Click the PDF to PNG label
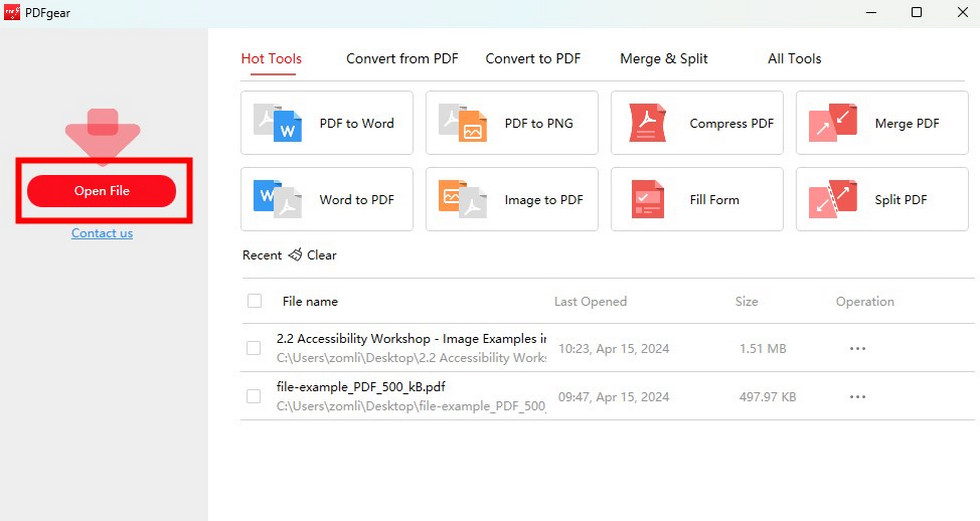Image resolution: width=980 pixels, height=521 pixels. [x=539, y=124]
